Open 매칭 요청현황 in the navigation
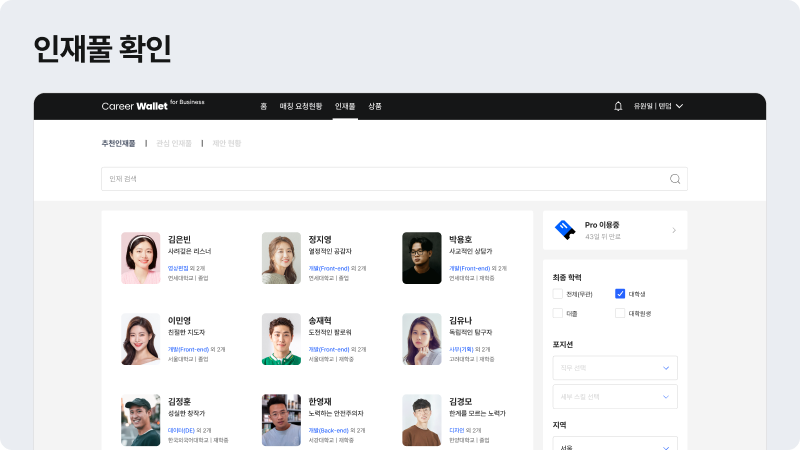This screenshot has height=450, width=800. [x=301, y=106]
